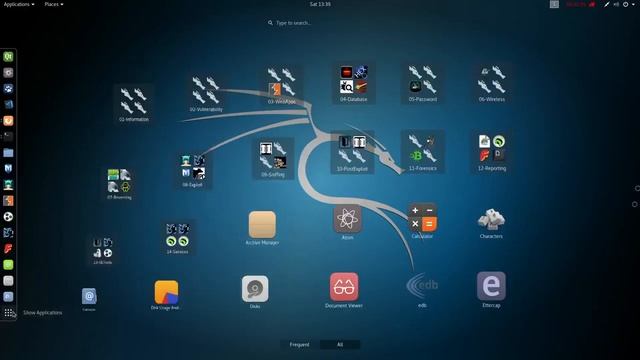
Task: Open the 13 Social Engineering tools folder
Action: [x=102, y=250]
